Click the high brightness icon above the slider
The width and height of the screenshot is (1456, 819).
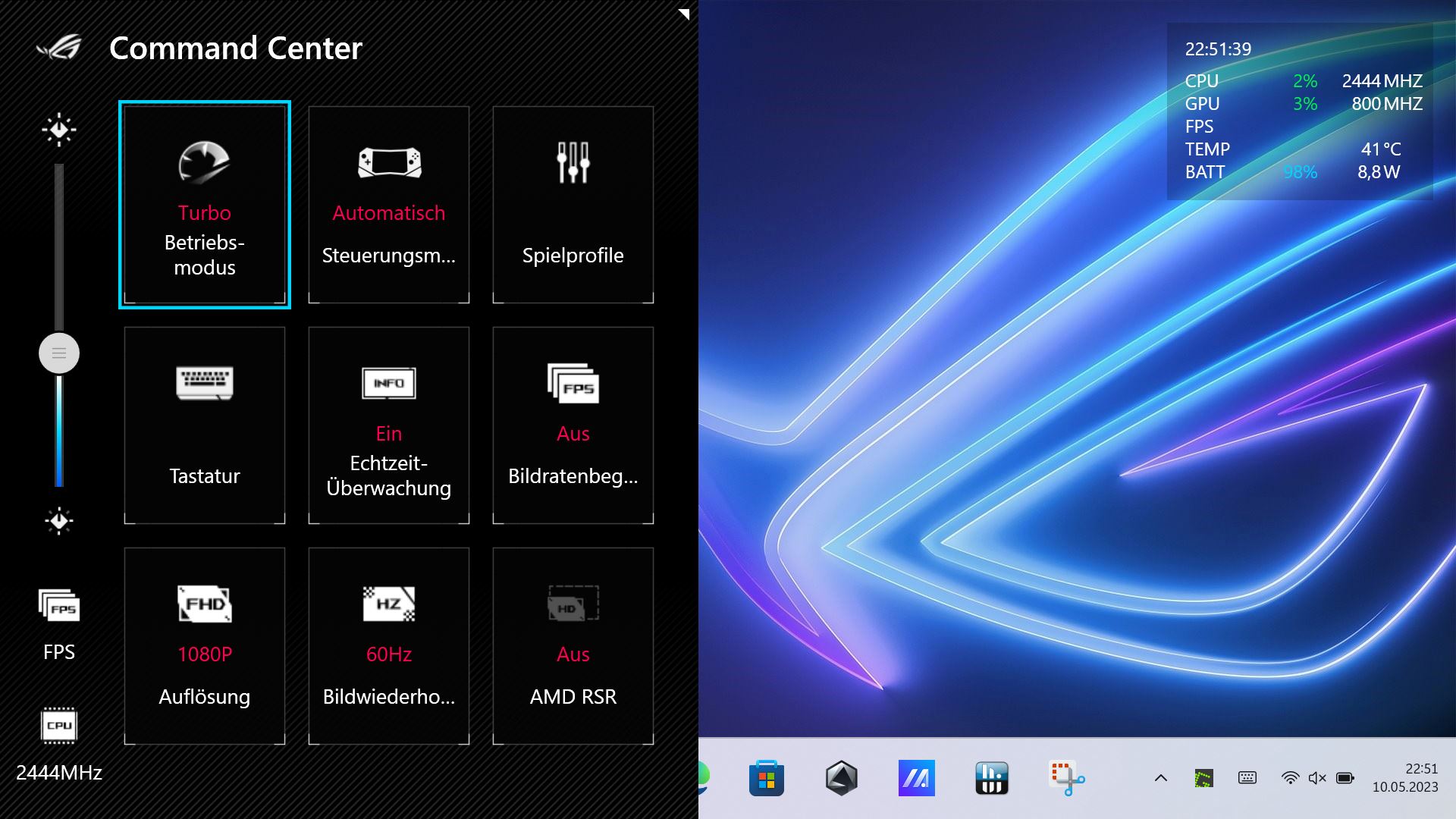pyautogui.click(x=59, y=130)
